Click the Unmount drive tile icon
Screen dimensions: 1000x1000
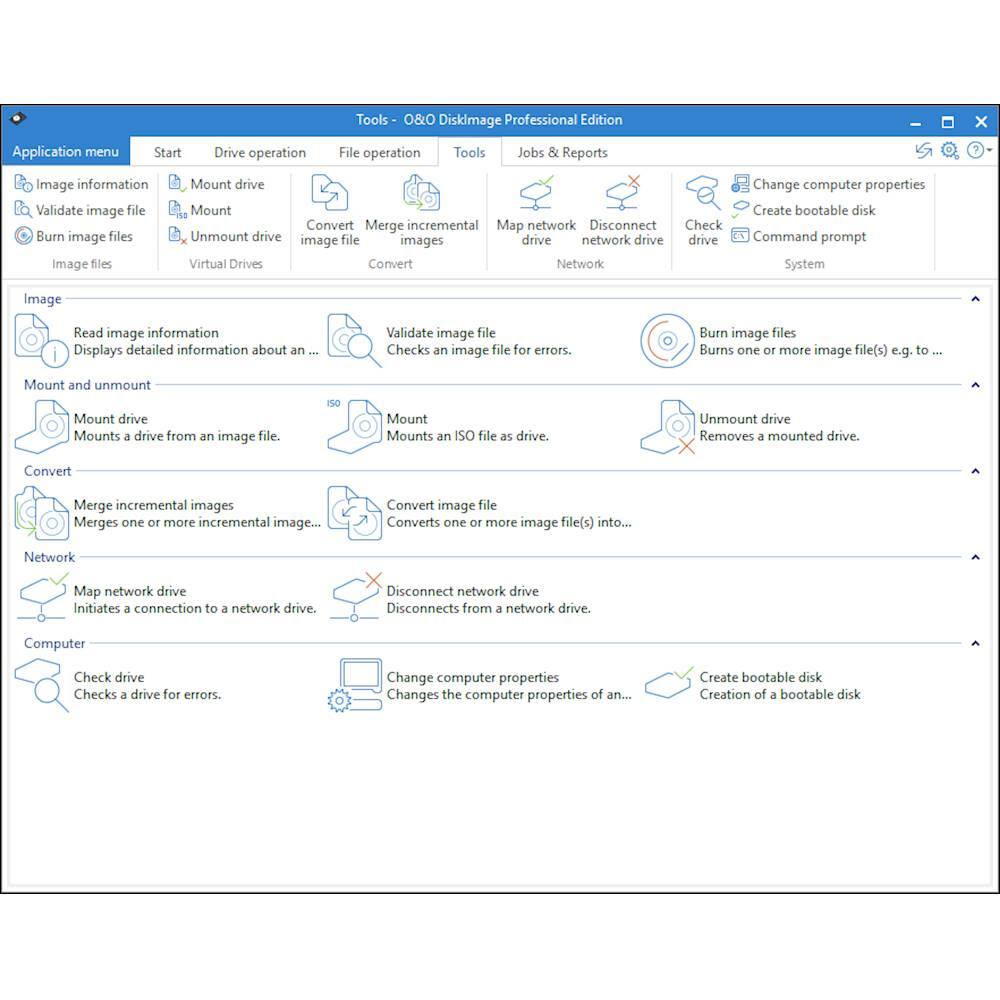click(667, 427)
